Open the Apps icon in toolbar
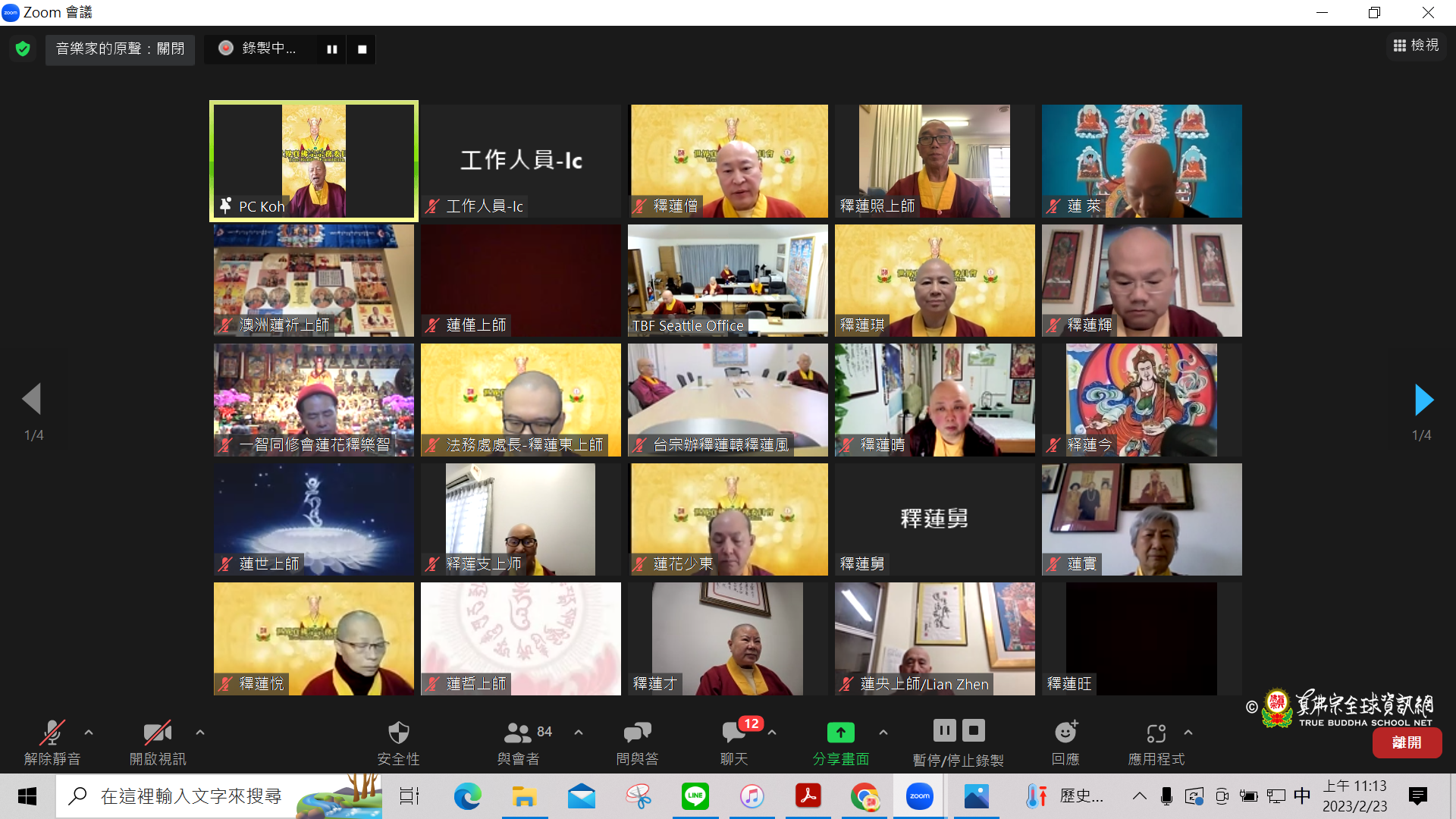 point(1156,733)
